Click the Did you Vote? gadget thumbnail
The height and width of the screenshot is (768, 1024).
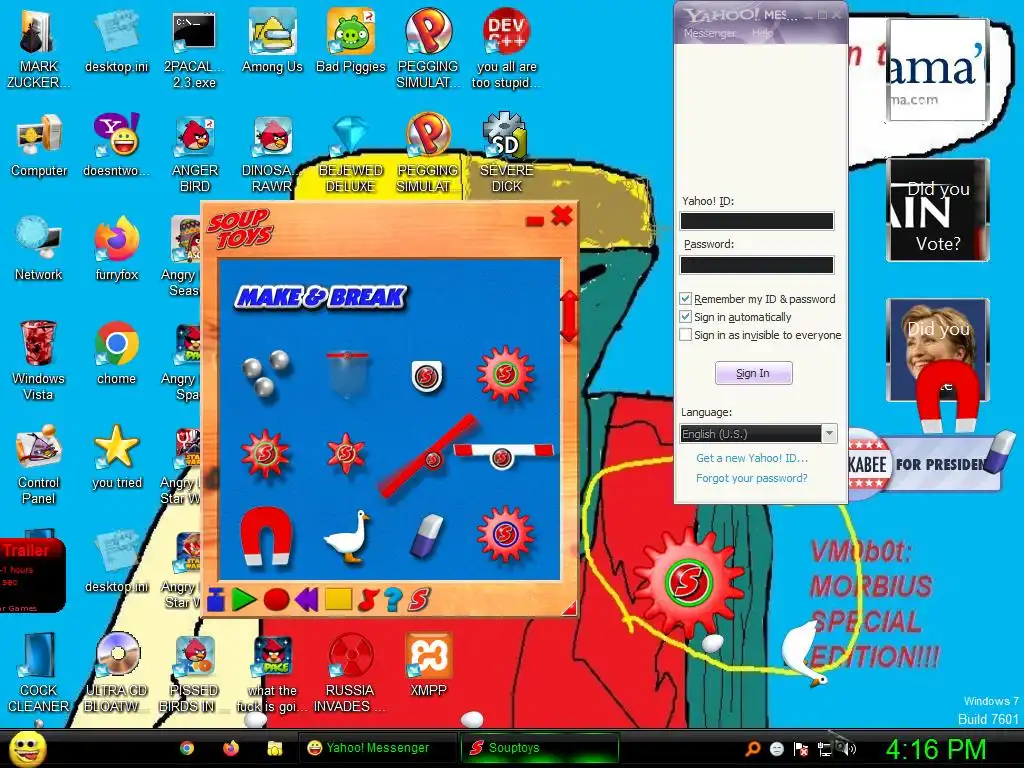(x=938, y=210)
